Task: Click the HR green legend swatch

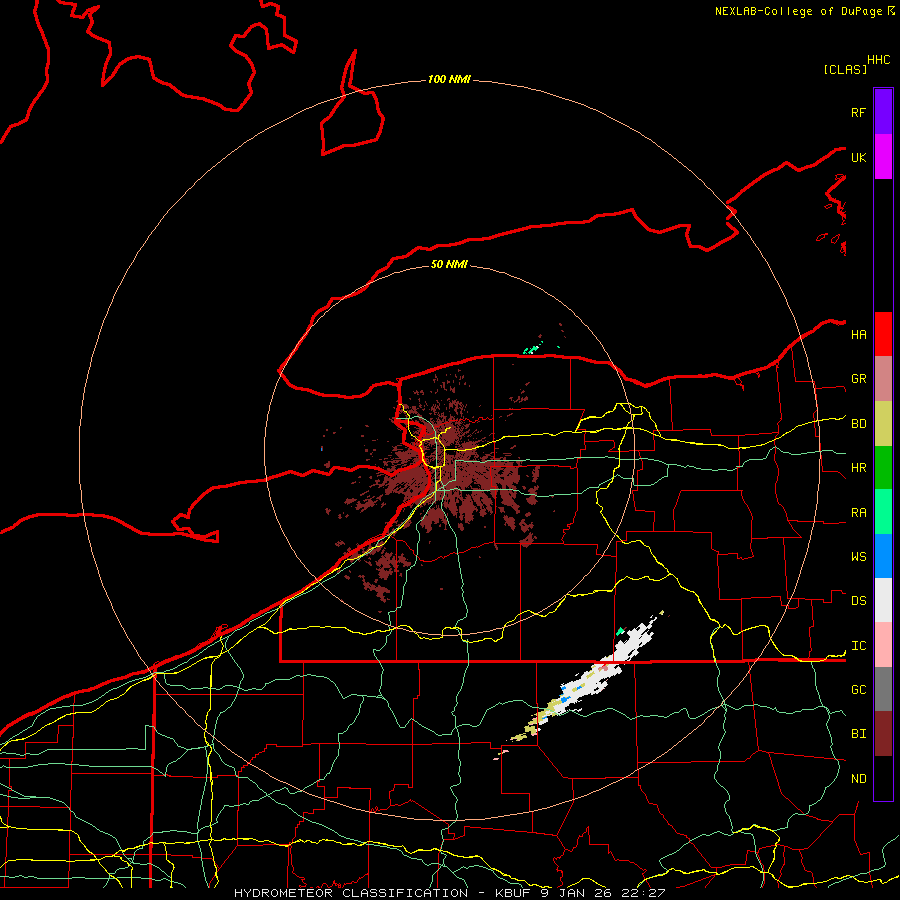Action: 883,468
